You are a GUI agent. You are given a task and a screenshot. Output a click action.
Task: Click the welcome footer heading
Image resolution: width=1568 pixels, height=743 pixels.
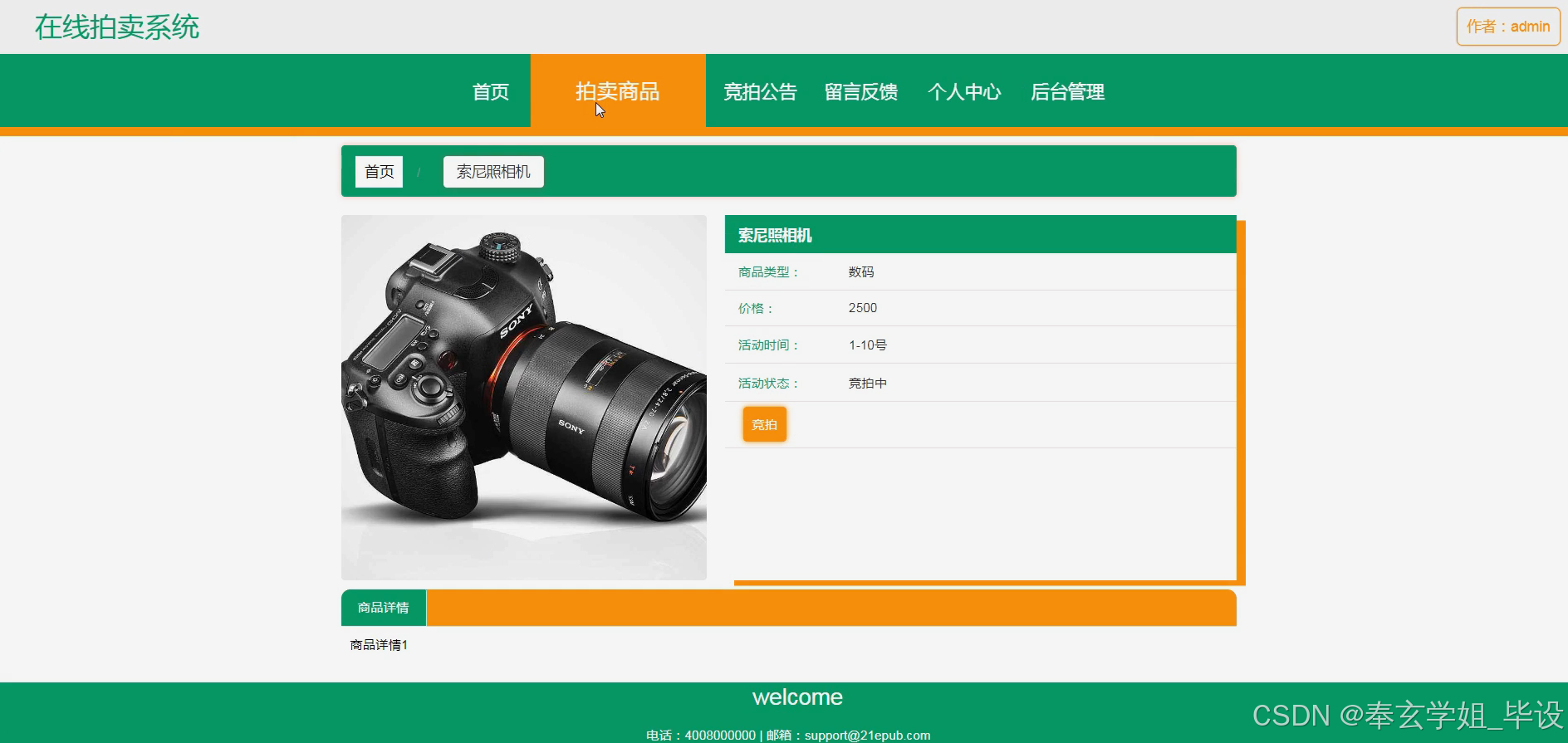point(797,697)
